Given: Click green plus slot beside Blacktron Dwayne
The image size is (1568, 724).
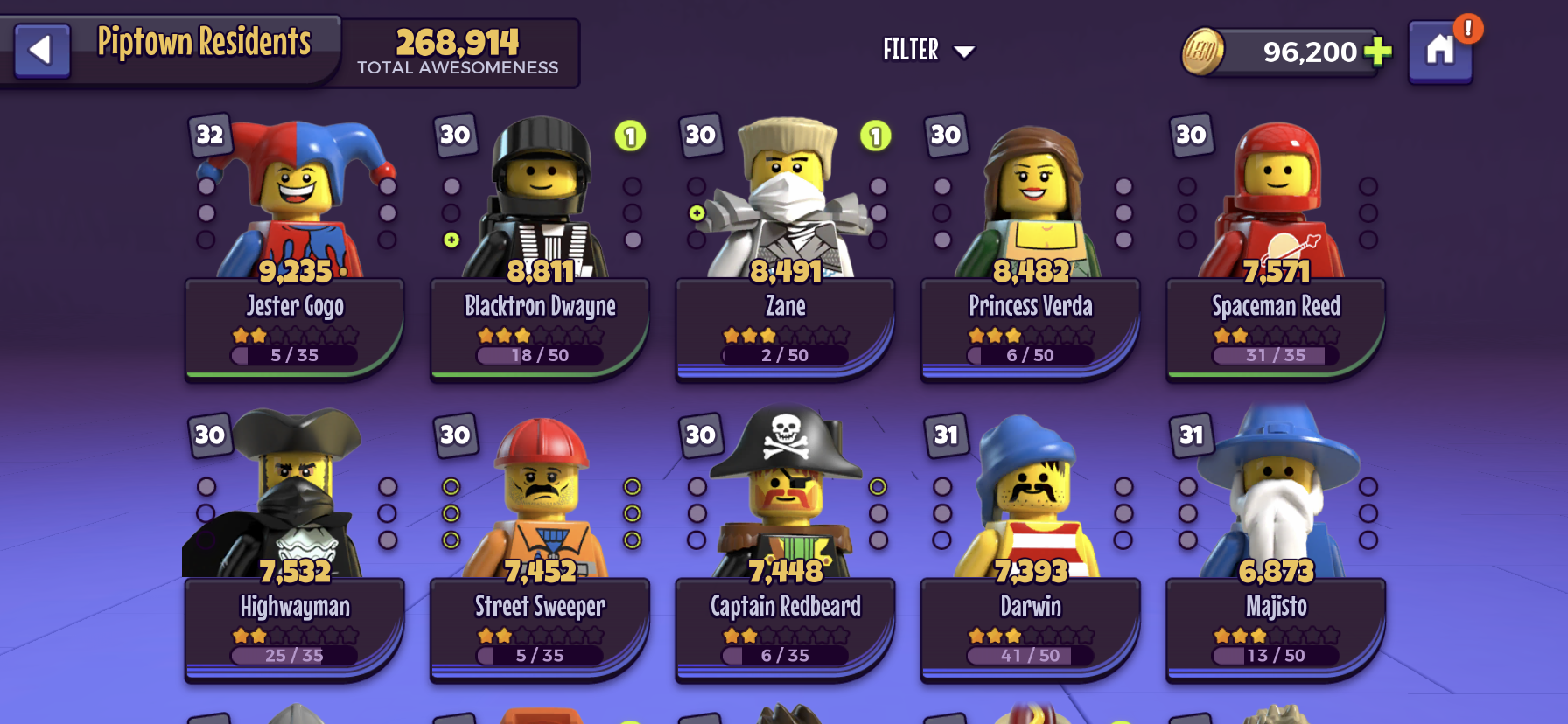Looking at the screenshot, I should tap(451, 240).
